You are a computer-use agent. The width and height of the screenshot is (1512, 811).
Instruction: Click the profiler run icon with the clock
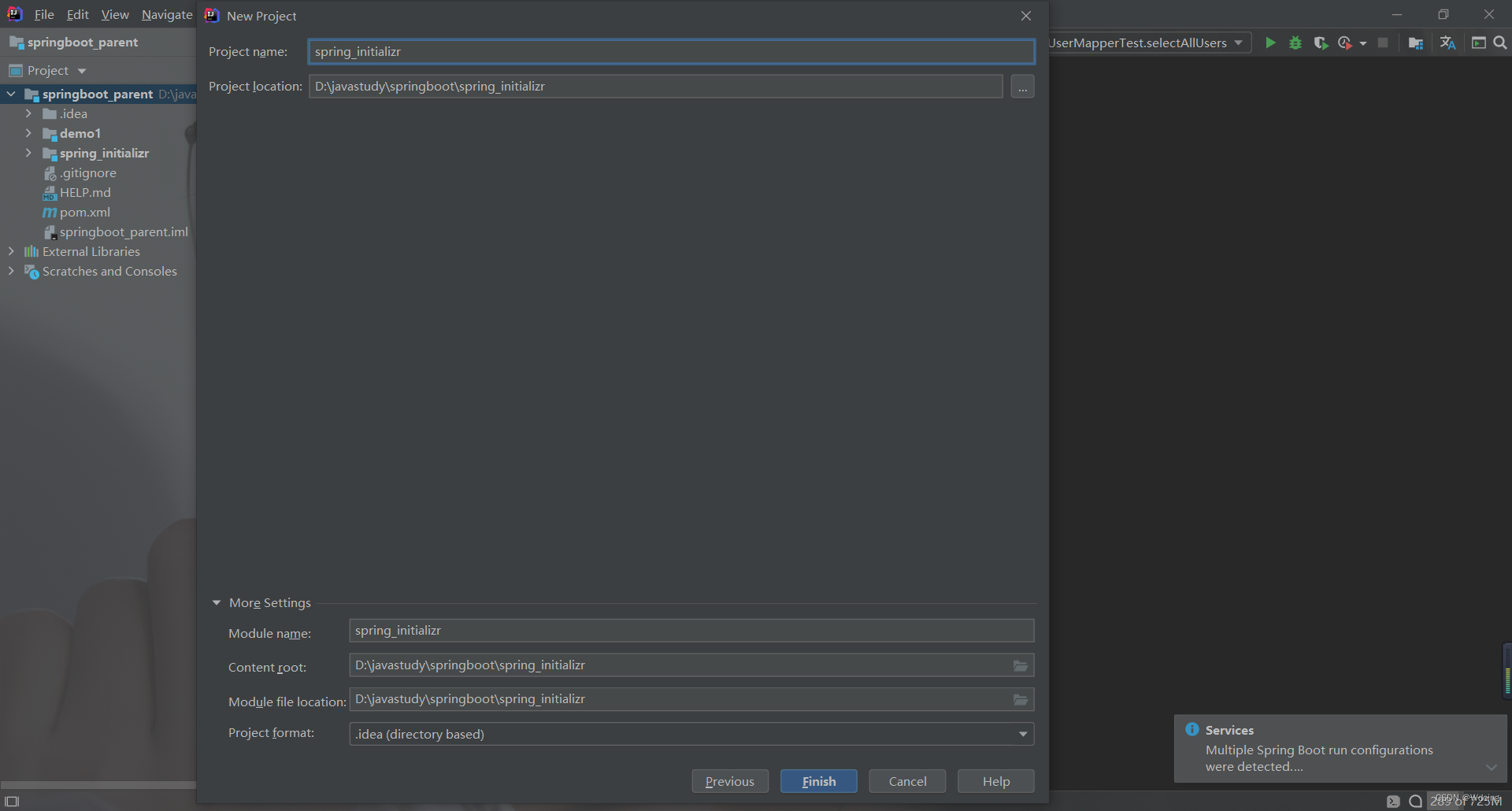1345,43
